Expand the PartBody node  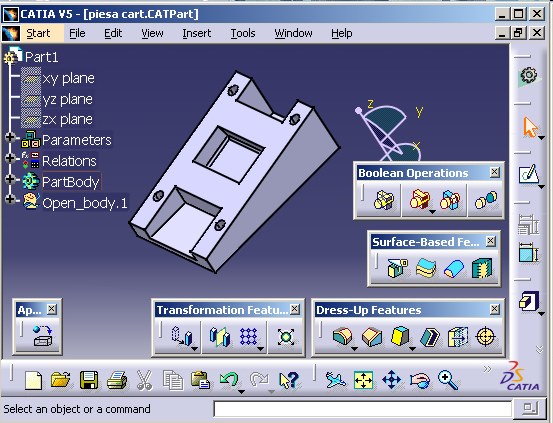point(10,179)
